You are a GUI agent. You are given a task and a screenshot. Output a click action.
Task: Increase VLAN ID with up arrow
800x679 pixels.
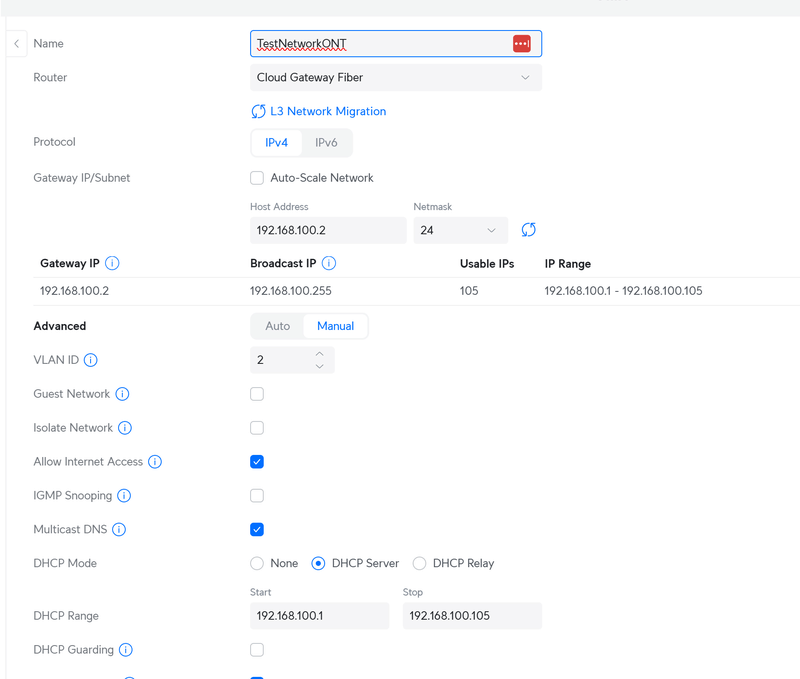tap(319, 353)
